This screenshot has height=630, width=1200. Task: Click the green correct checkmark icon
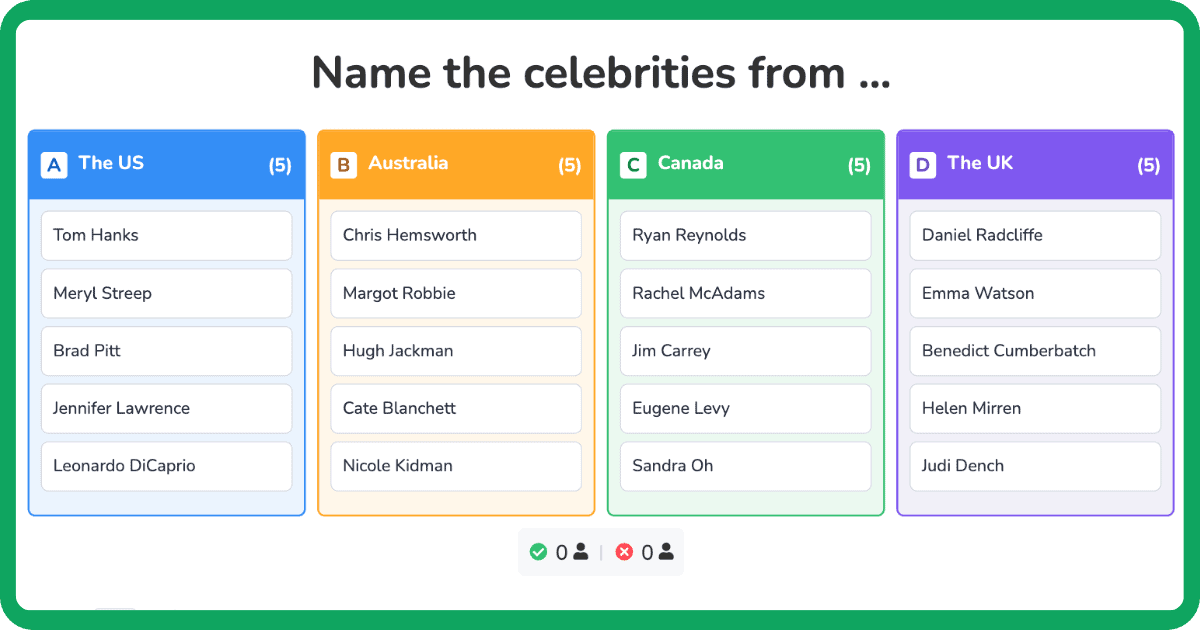538,552
